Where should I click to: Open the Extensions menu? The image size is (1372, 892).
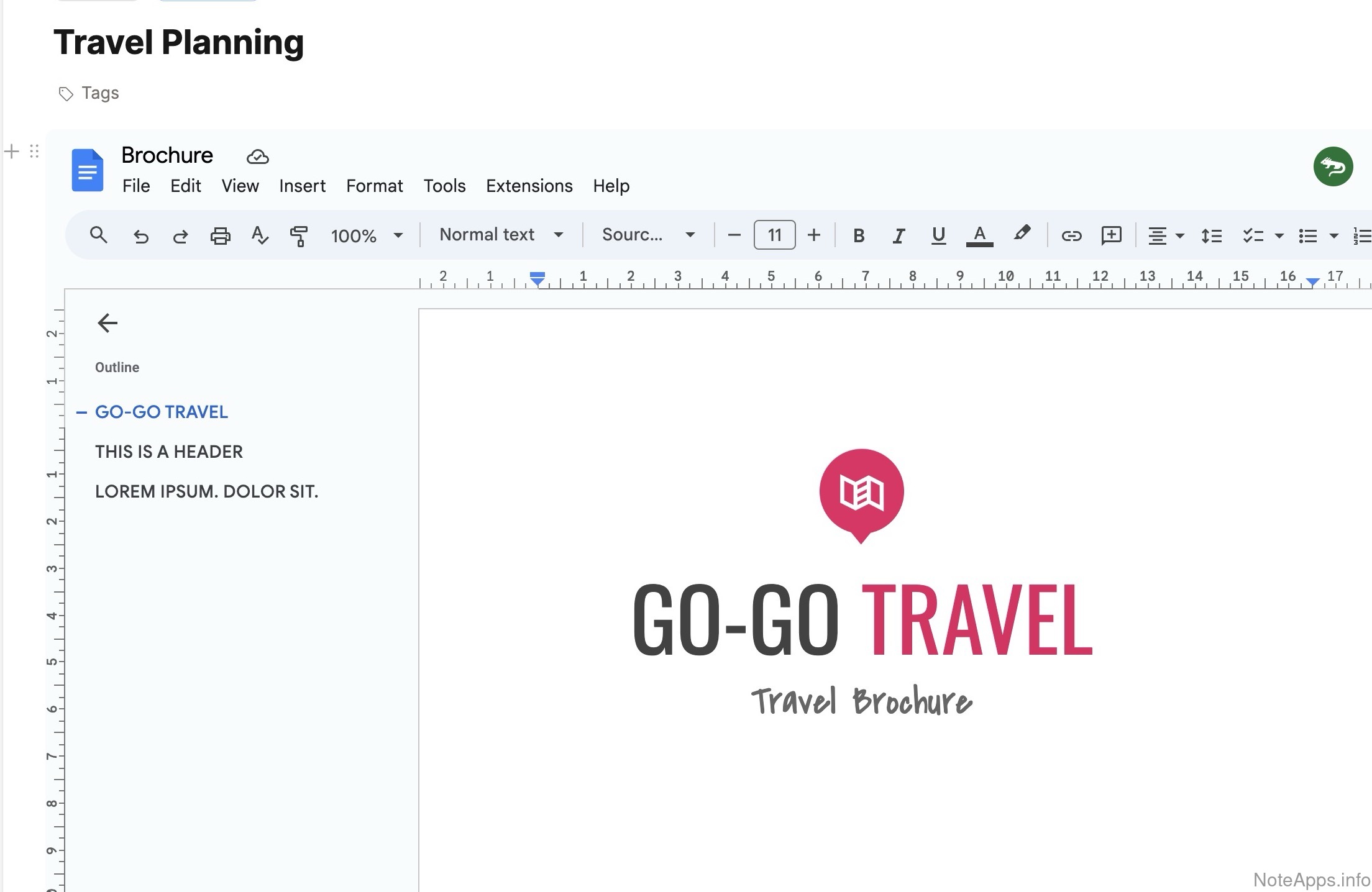click(x=529, y=186)
